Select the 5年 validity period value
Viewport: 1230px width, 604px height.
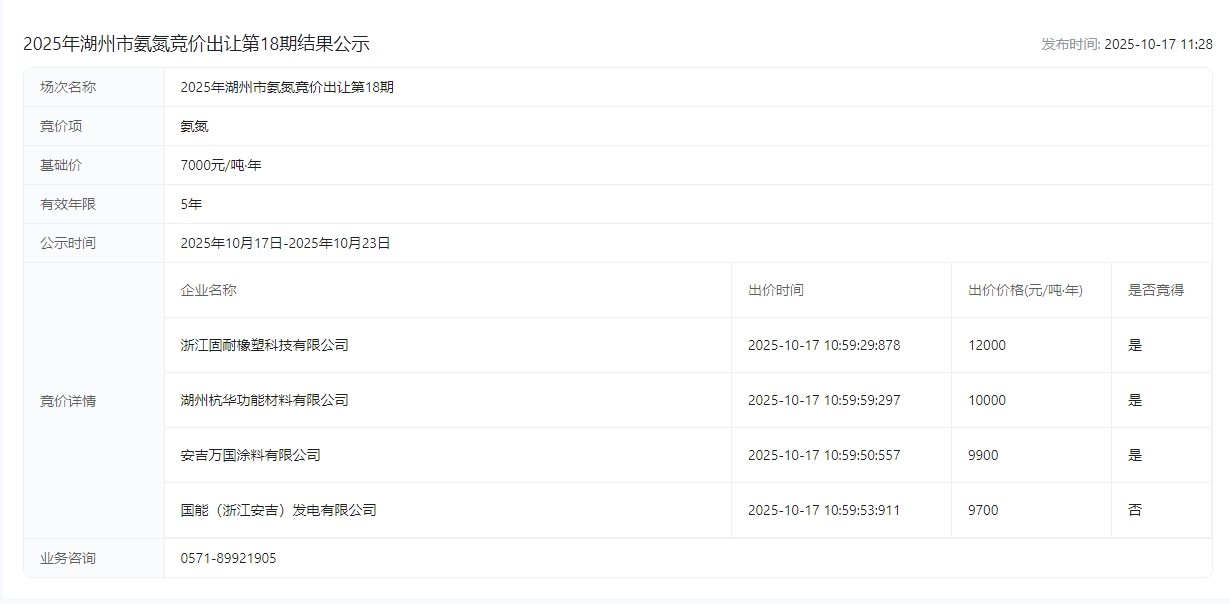coord(191,204)
